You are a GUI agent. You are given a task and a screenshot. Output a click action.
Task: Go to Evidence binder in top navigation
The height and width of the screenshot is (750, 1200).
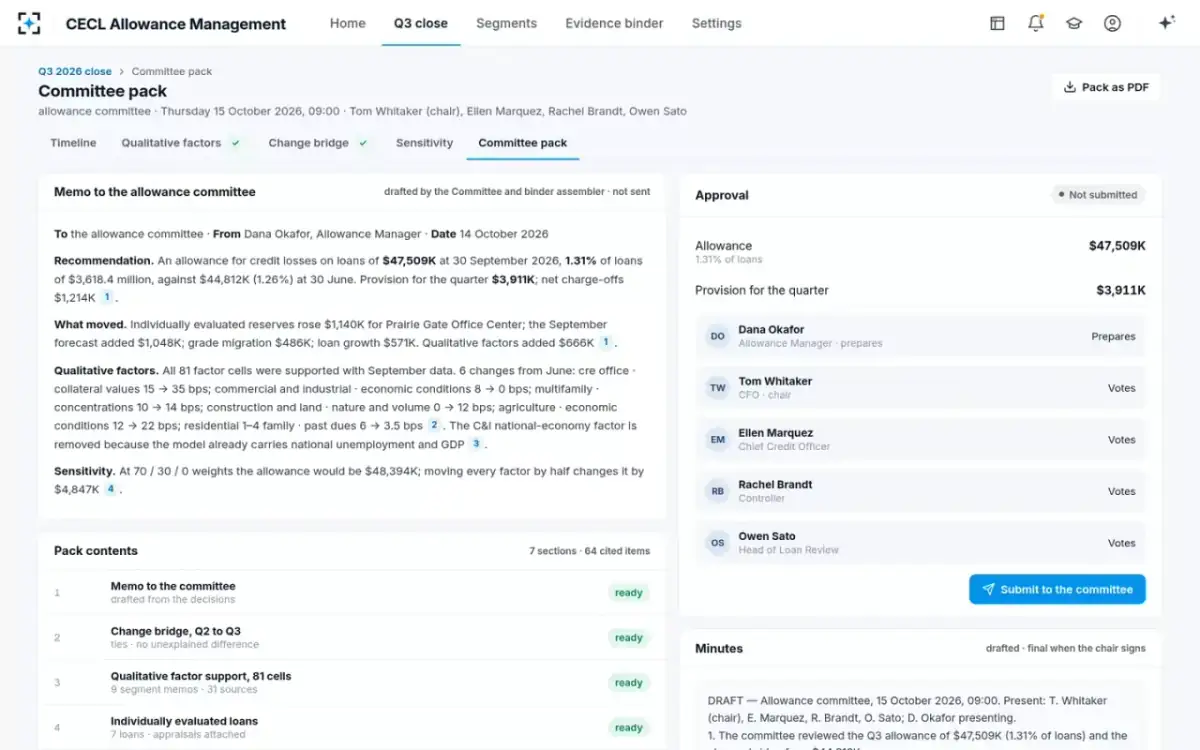(x=614, y=23)
